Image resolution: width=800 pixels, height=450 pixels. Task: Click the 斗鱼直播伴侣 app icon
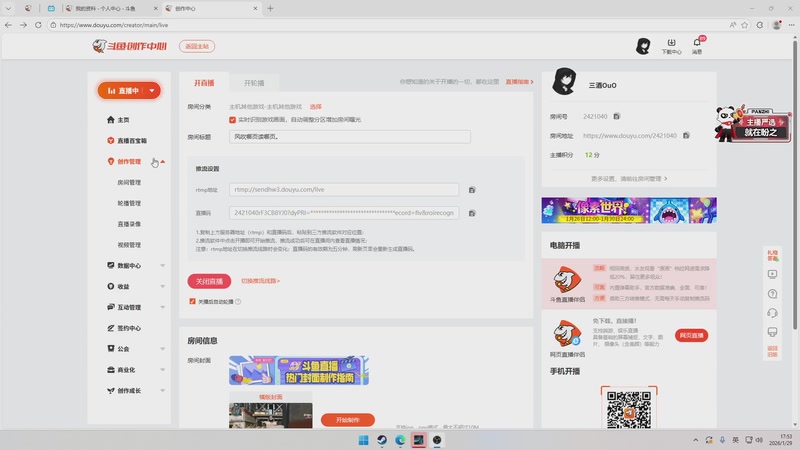coord(567,280)
